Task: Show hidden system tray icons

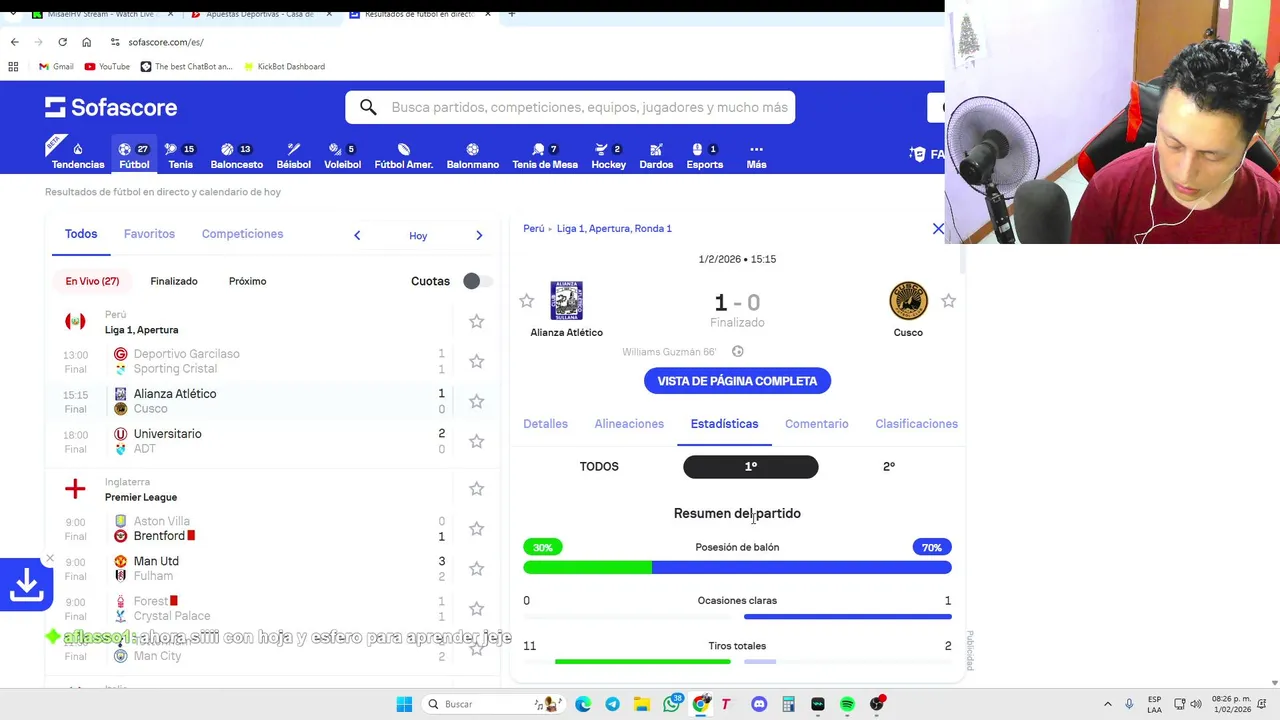Action: click(1107, 704)
